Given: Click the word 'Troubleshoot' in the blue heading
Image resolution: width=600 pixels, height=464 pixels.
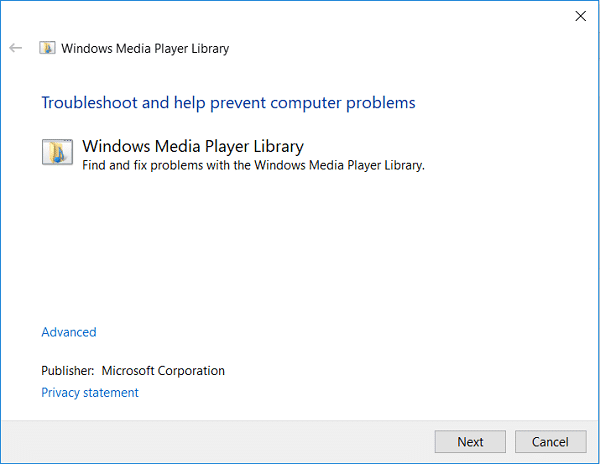Looking at the screenshot, I should pyautogui.click(x=84, y=103).
